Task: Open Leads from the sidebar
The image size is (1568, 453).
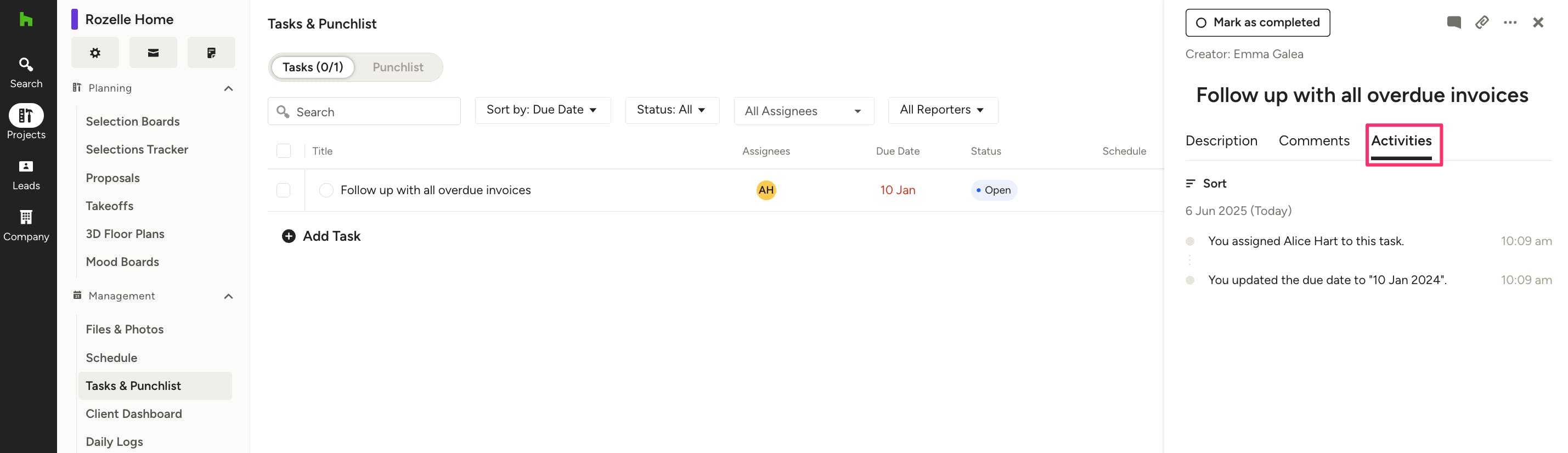Action: tap(26, 175)
